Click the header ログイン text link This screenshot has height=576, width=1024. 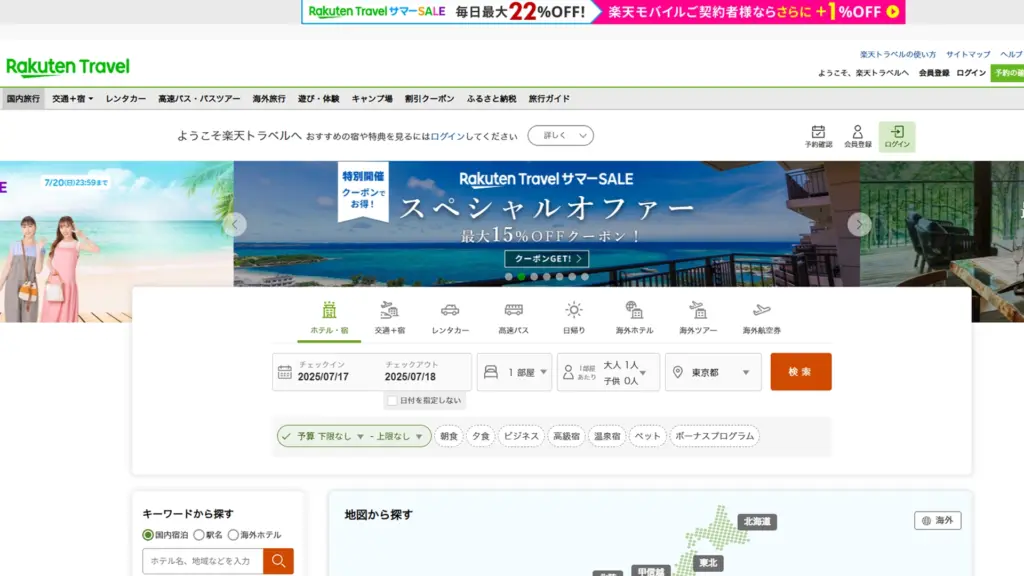971,73
